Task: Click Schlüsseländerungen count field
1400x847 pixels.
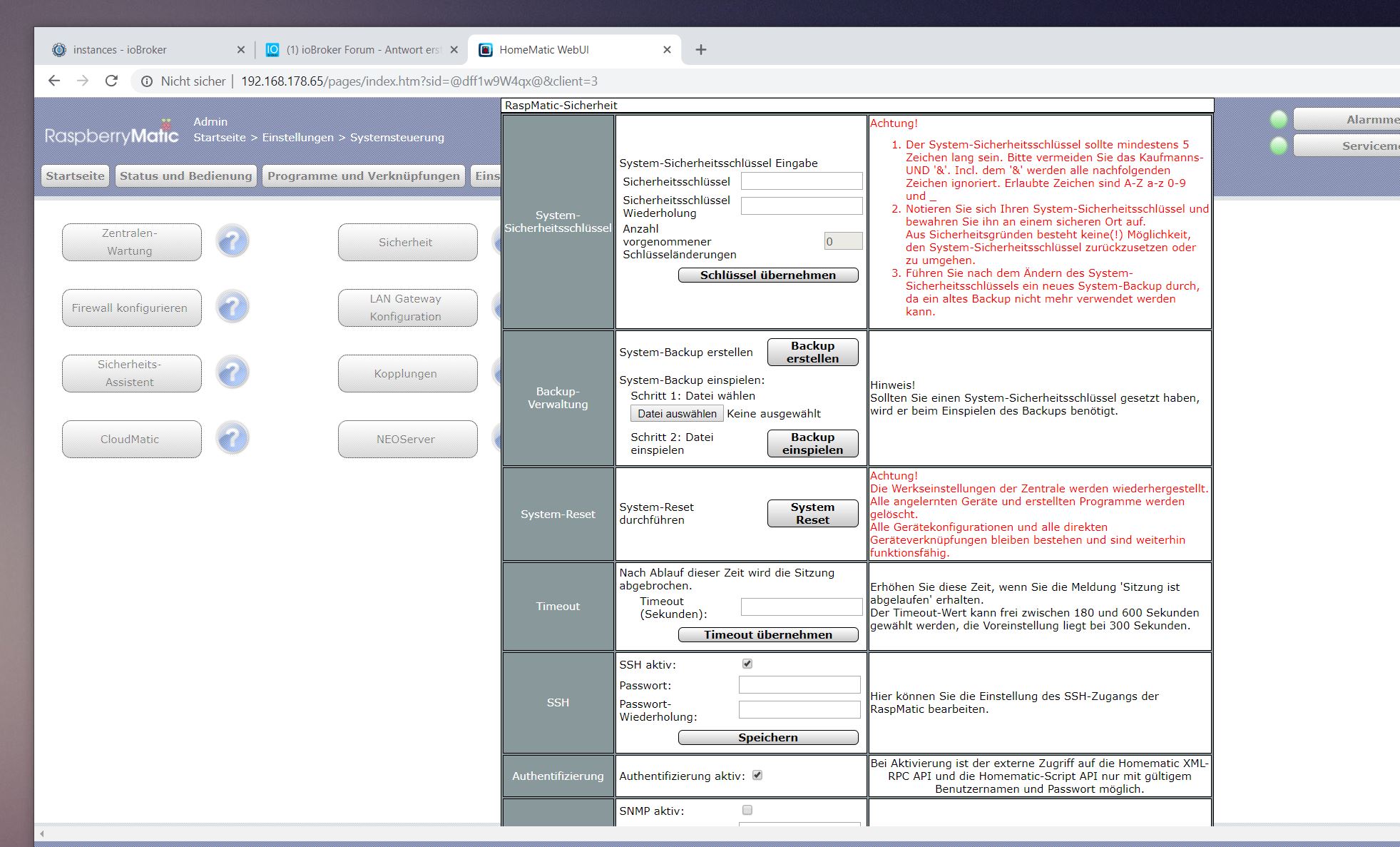Action: [x=843, y=241]
